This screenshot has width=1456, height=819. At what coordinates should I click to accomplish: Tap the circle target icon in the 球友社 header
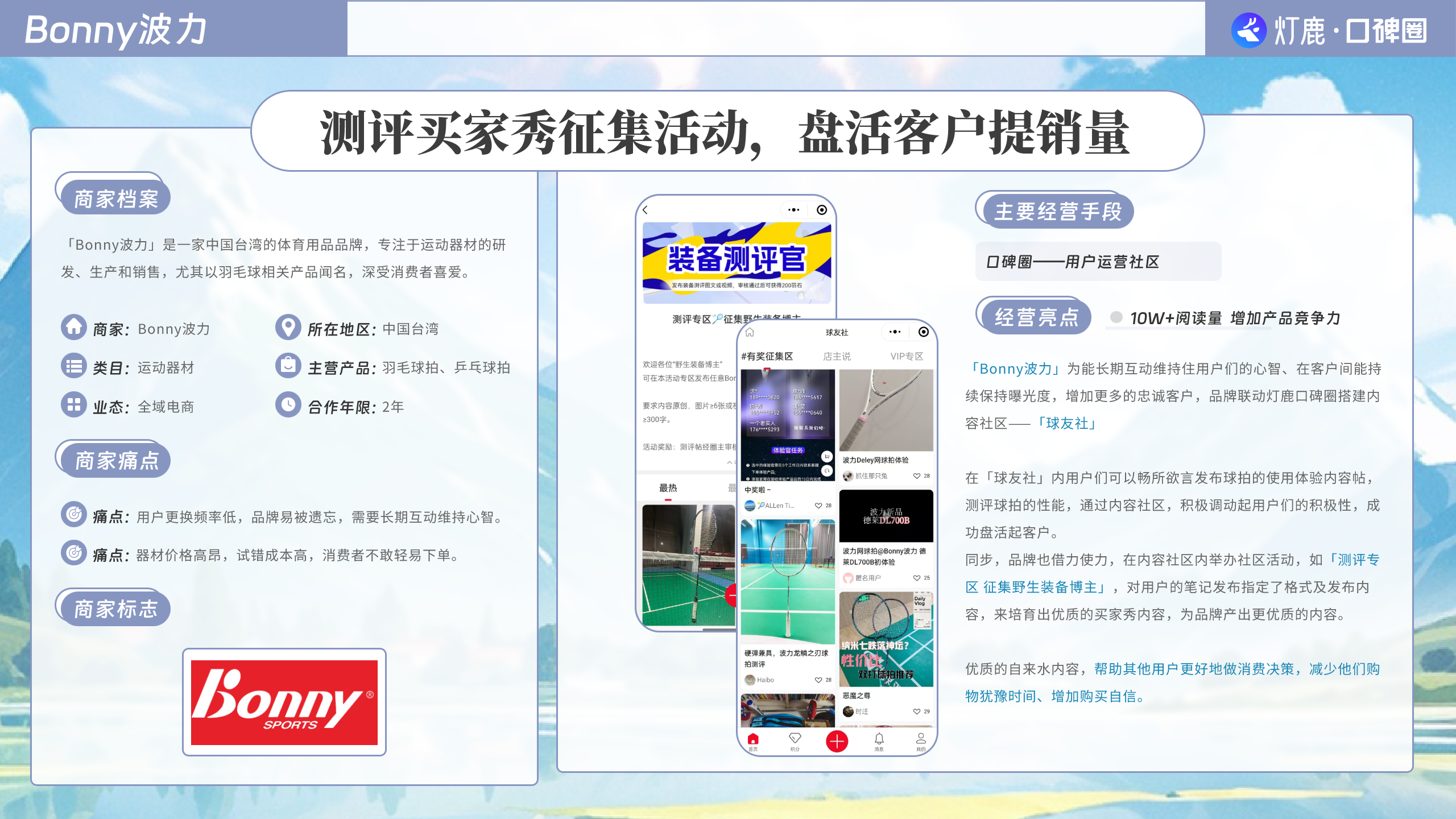point(924,332)
